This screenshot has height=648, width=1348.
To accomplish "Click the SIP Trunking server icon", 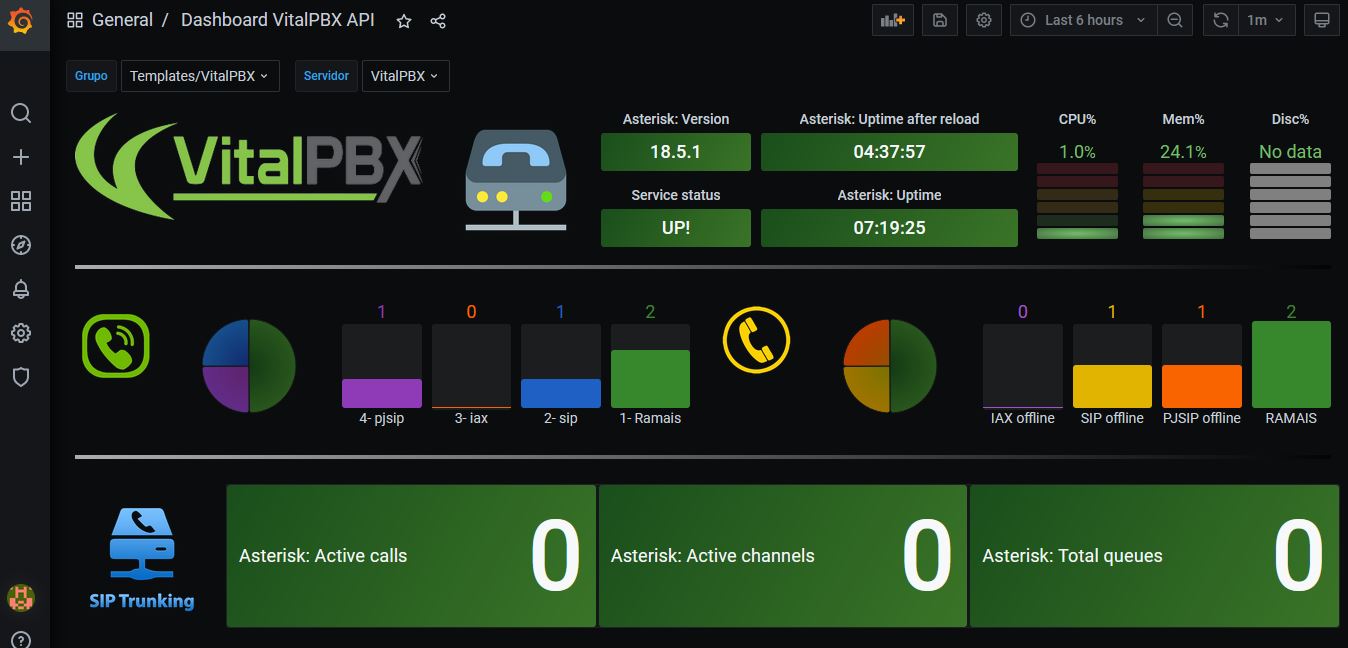I will 142,559.
